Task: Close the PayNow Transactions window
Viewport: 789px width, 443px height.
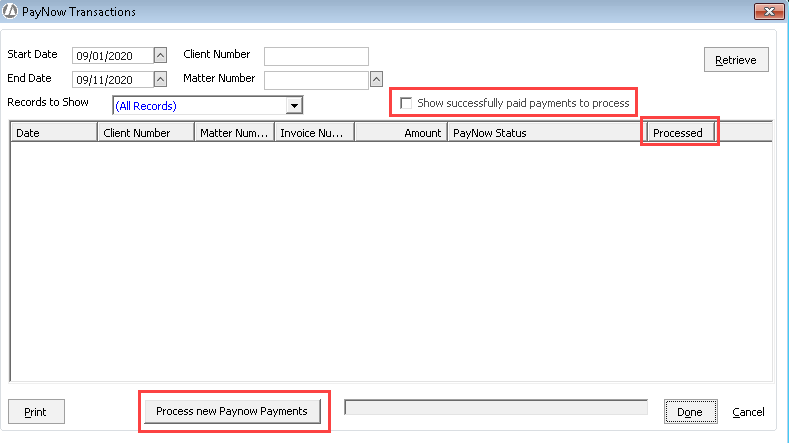Action: [769, 11]
